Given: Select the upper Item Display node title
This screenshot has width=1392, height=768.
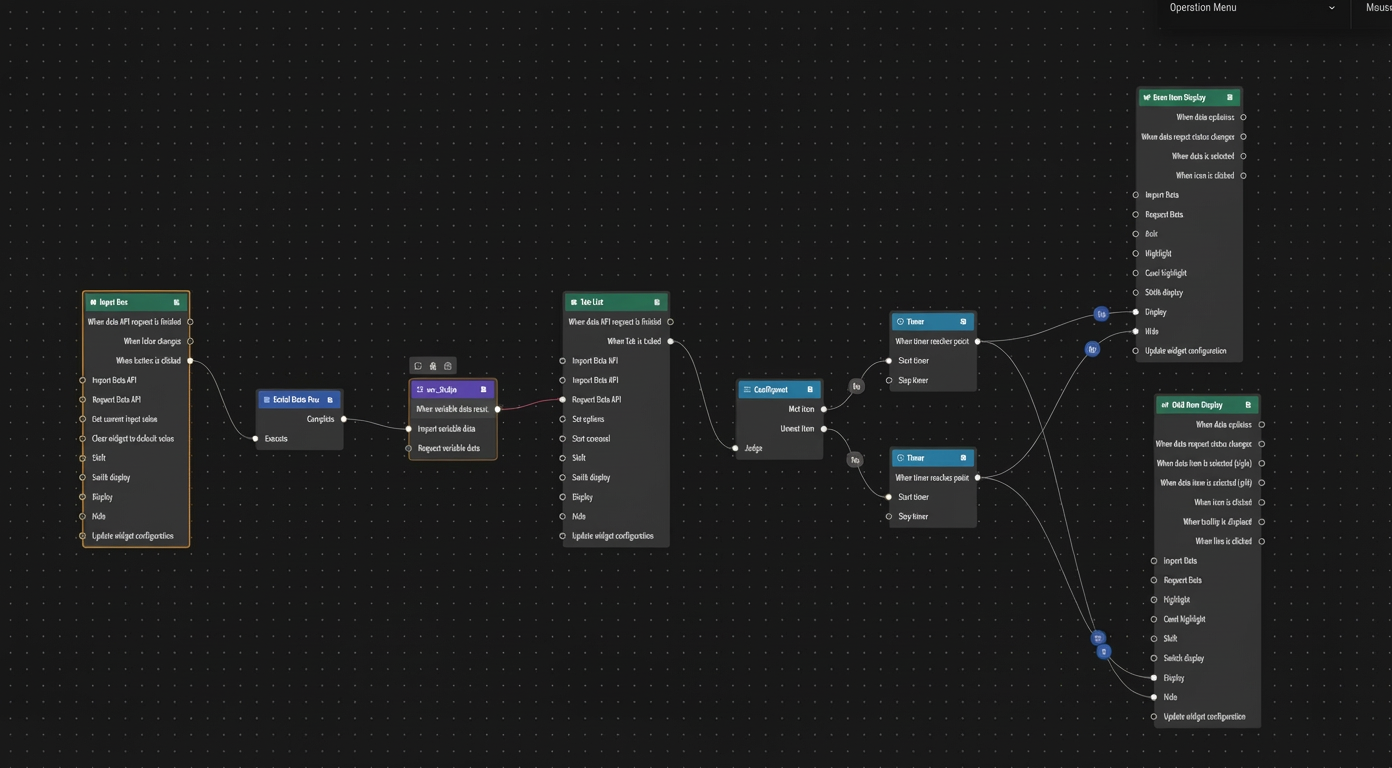Looking at the screenshot, I should point(1179,98).
